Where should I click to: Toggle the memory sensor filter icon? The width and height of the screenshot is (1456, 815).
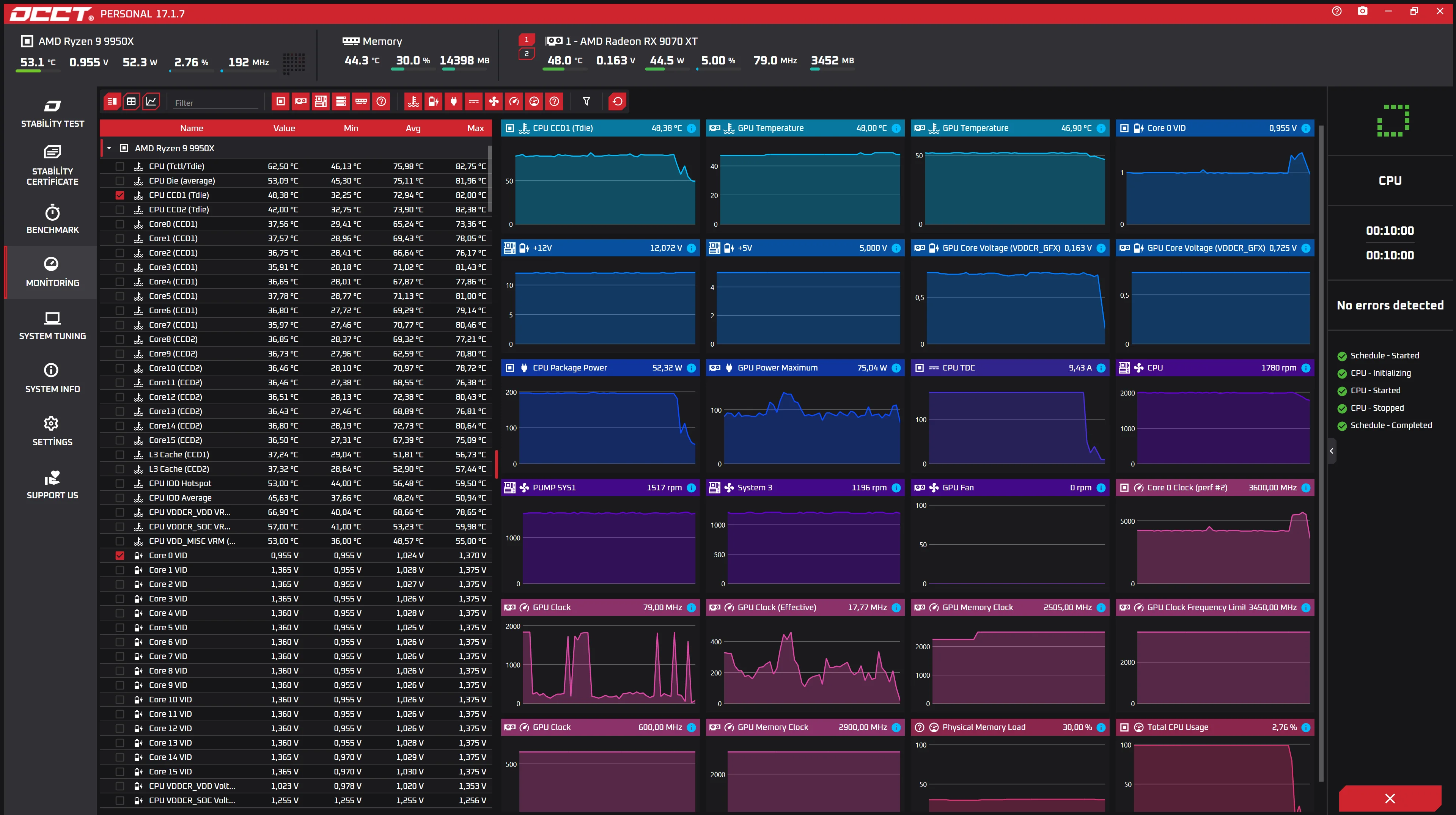point(361,102)
